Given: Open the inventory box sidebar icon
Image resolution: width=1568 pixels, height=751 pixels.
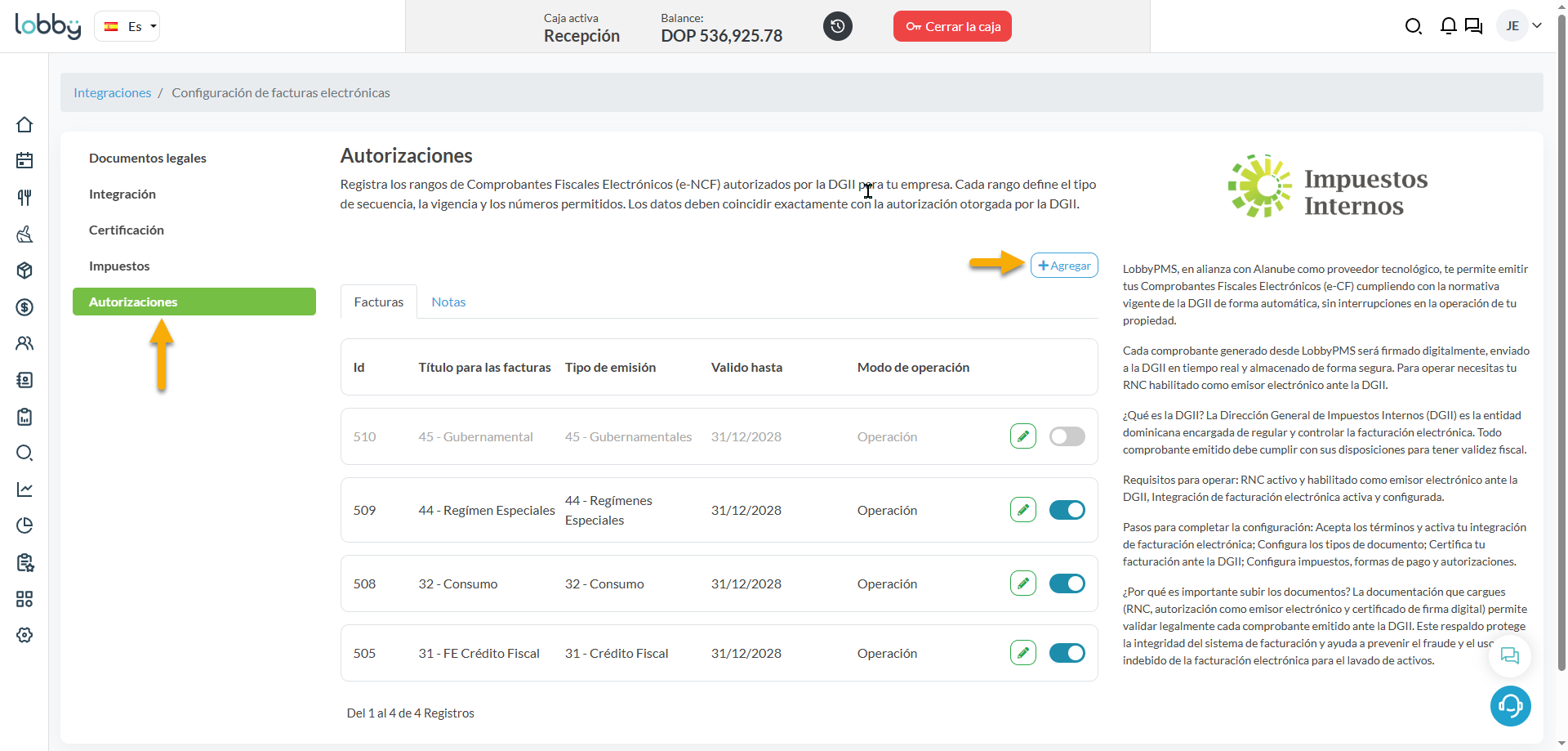Looking at the screenshot, I should tap(24, 270).
